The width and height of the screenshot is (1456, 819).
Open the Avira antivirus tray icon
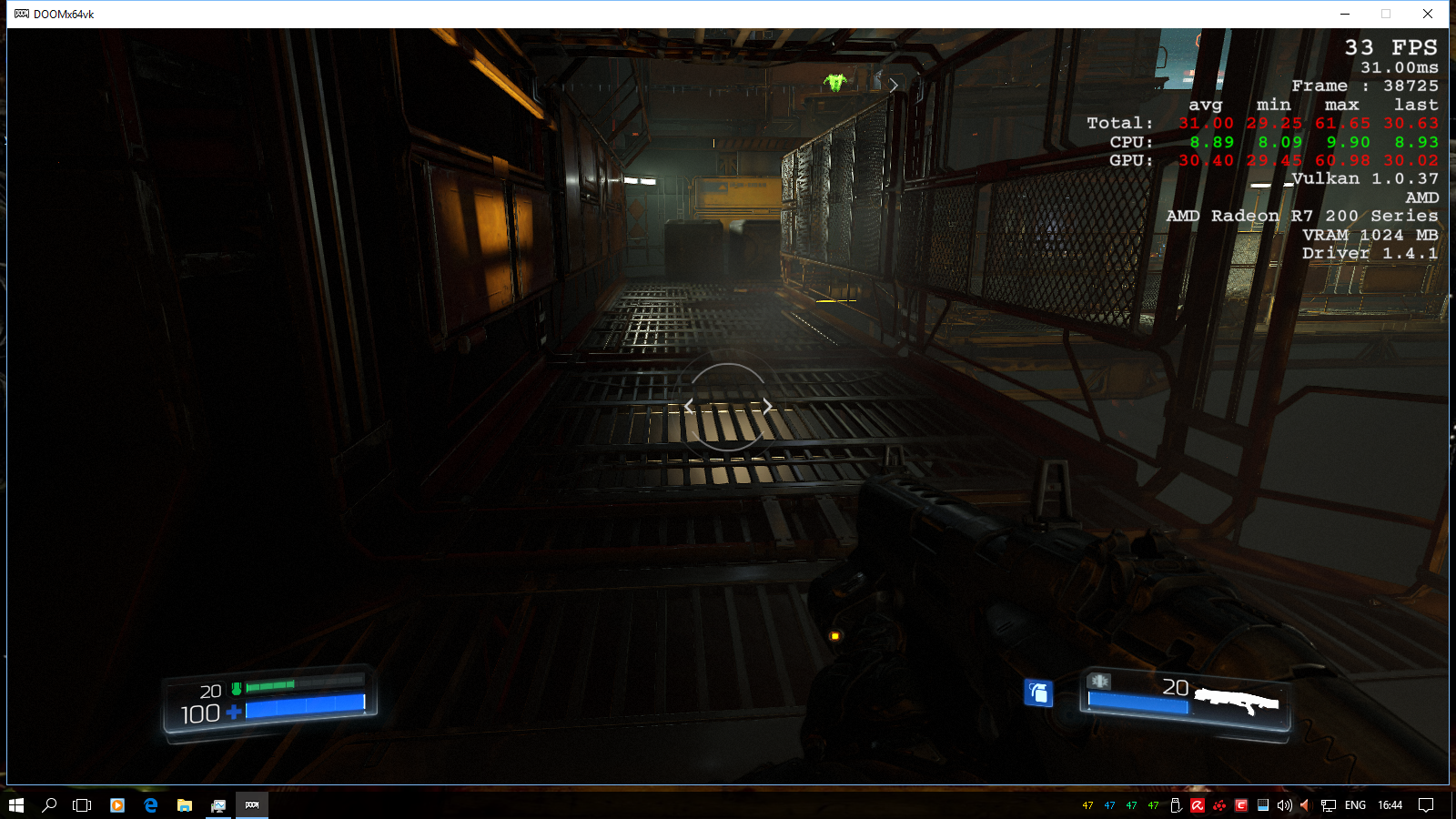[1198, 805]
